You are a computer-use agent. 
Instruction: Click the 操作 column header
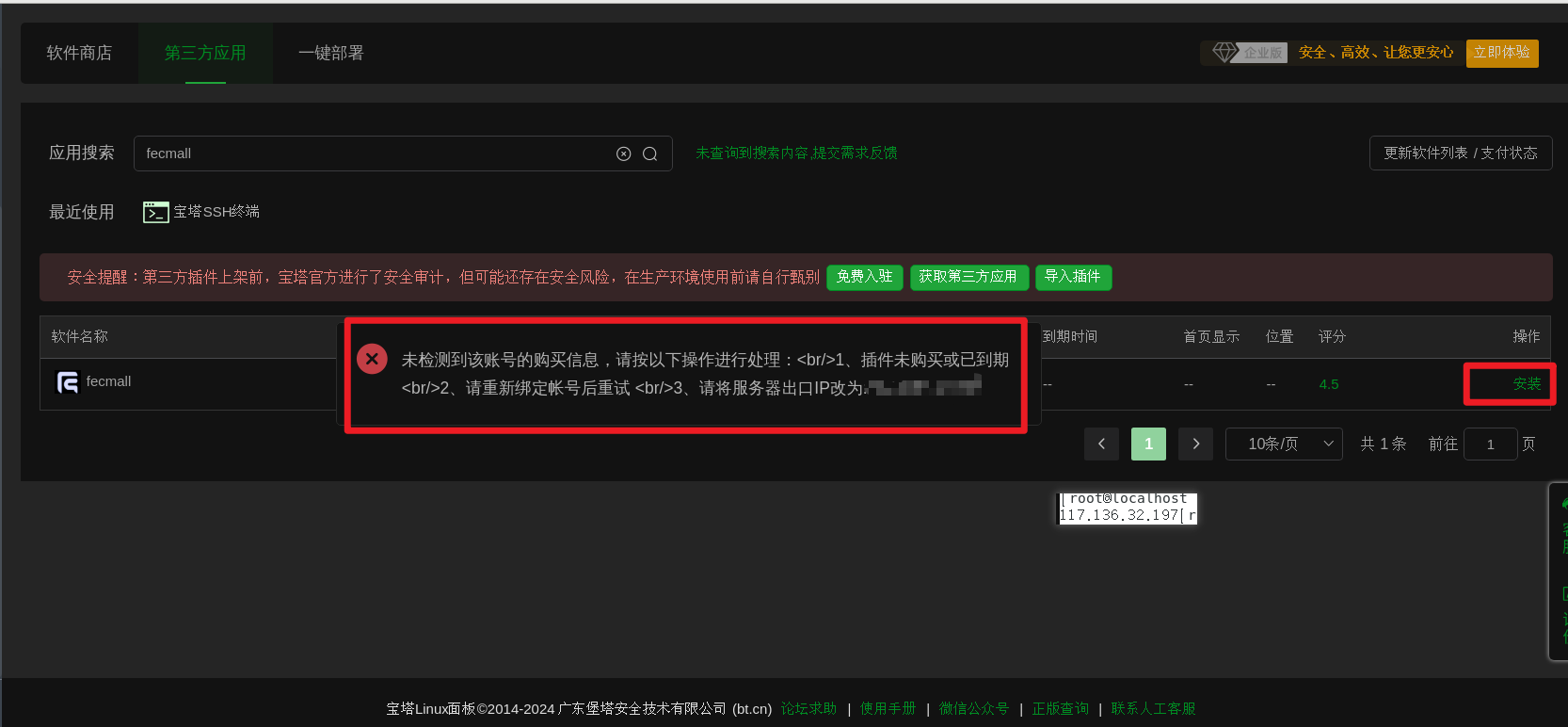tap(1527, 336)
